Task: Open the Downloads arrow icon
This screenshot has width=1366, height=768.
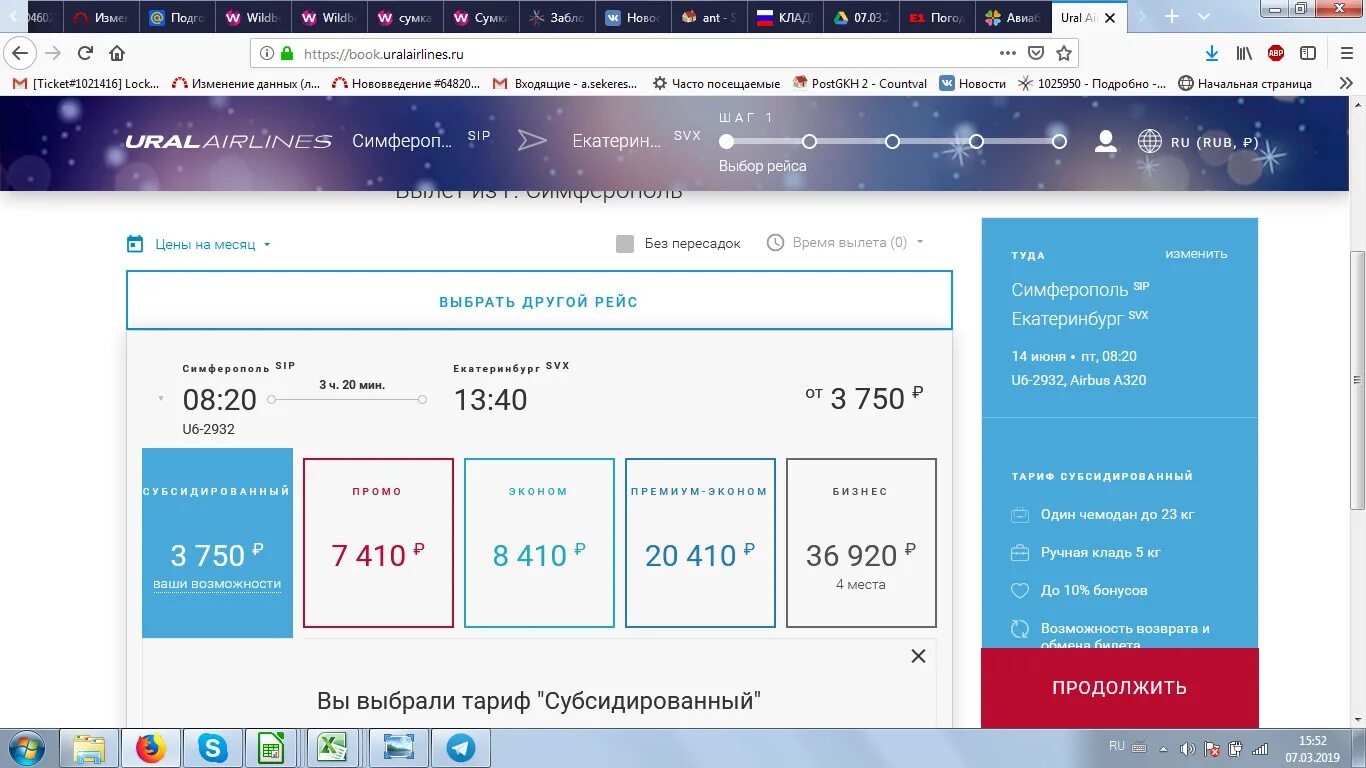Action: [1212, 53]
